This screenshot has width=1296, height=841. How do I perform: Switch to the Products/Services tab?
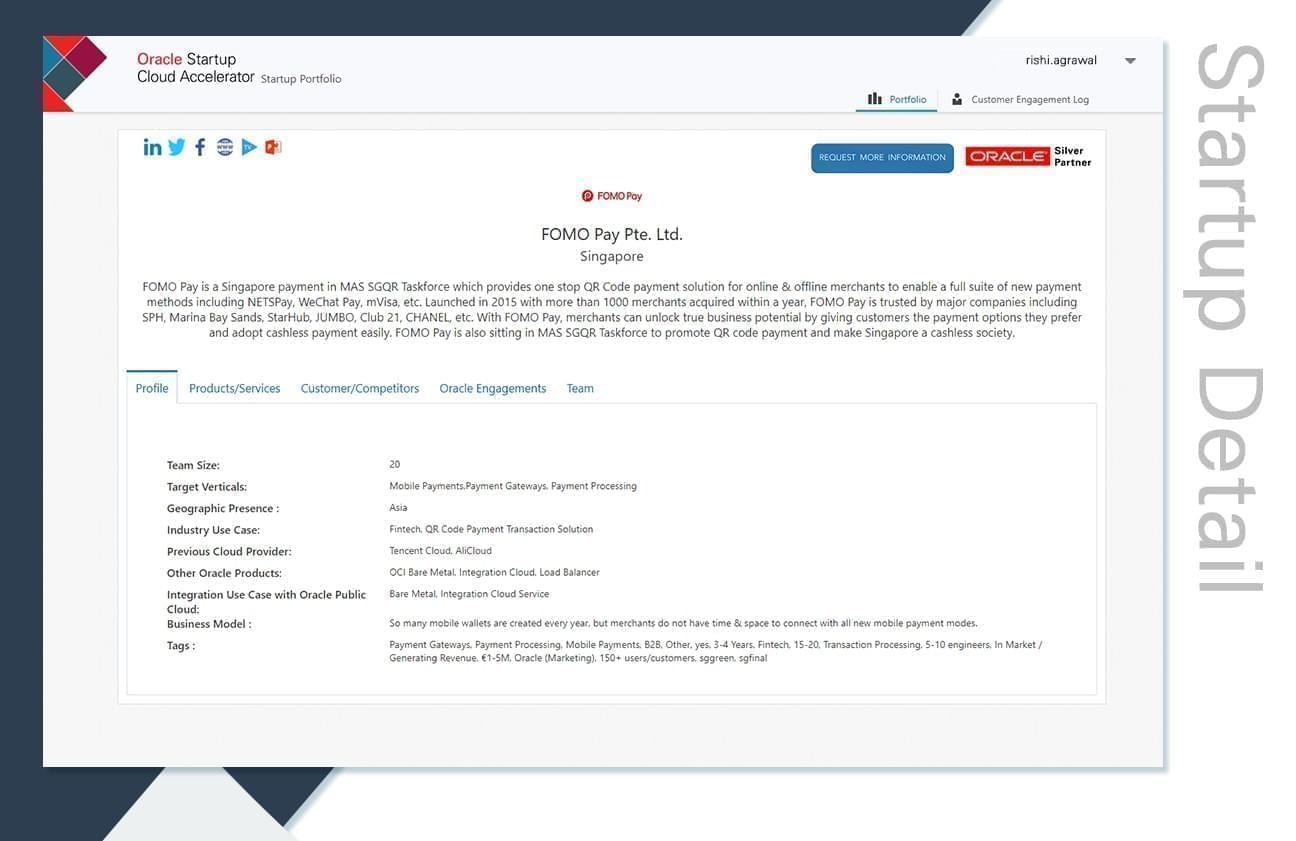[x=234, y=388]
